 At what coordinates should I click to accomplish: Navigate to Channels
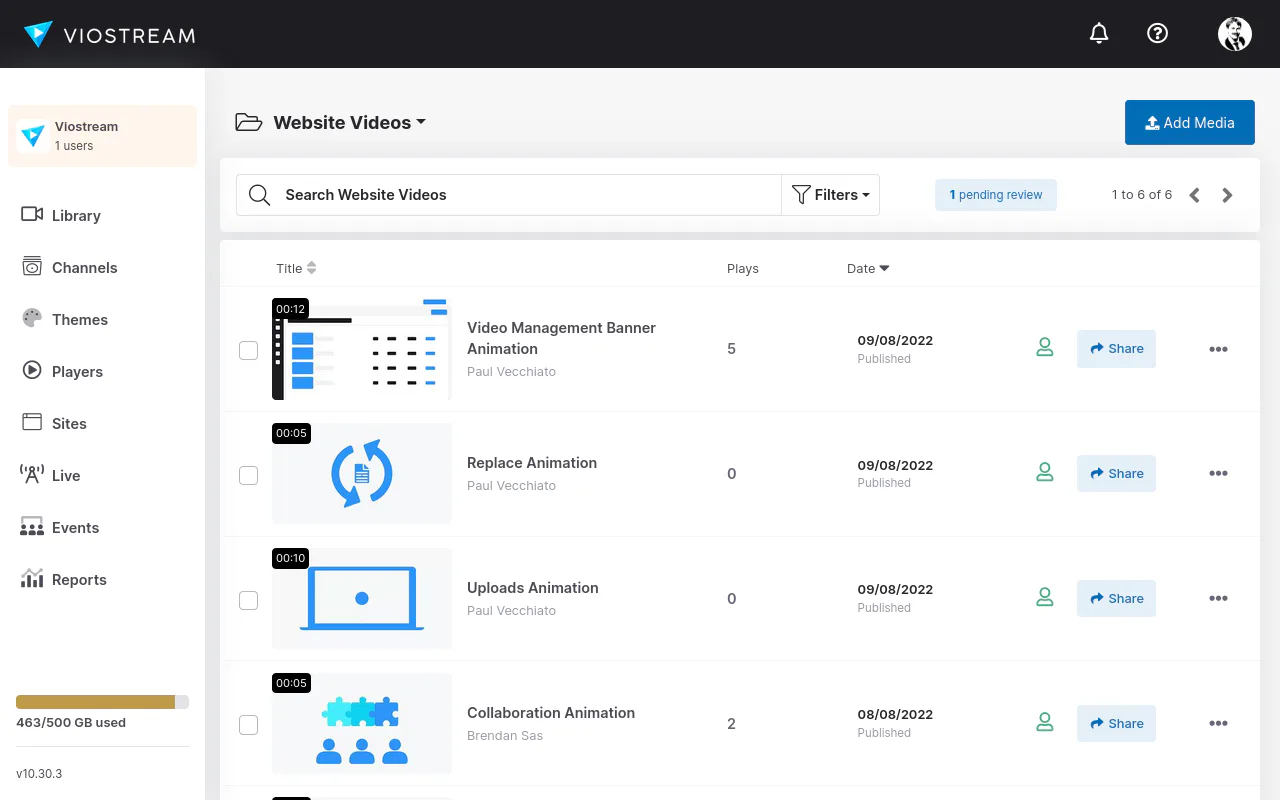(x=69, y=267)
